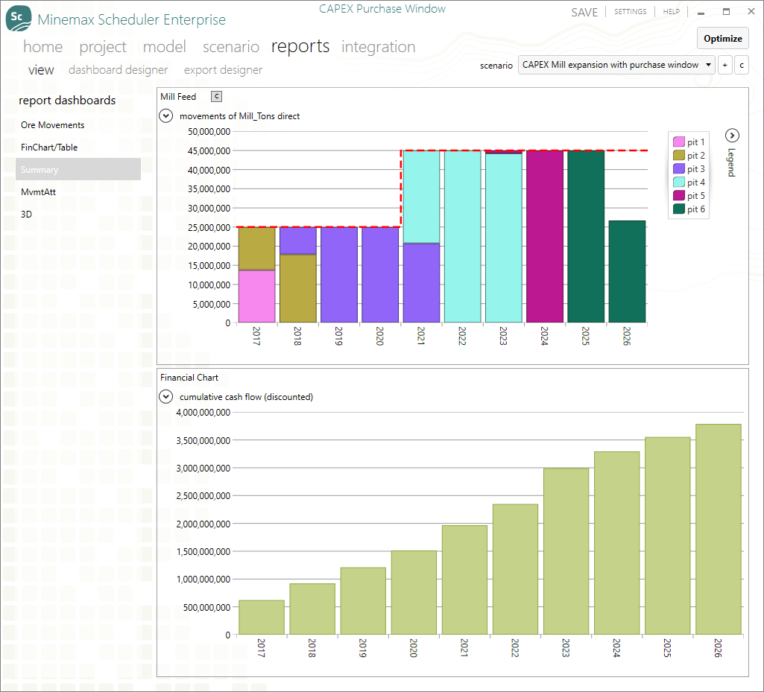Click the vertical 'Legend' label
The height and width of the screenshot is (692, 764).
click(x=731, y=162)
